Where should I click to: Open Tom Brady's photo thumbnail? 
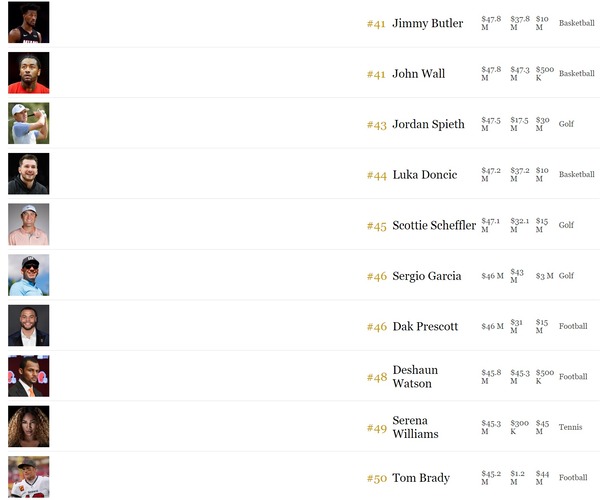click(29, 477)
